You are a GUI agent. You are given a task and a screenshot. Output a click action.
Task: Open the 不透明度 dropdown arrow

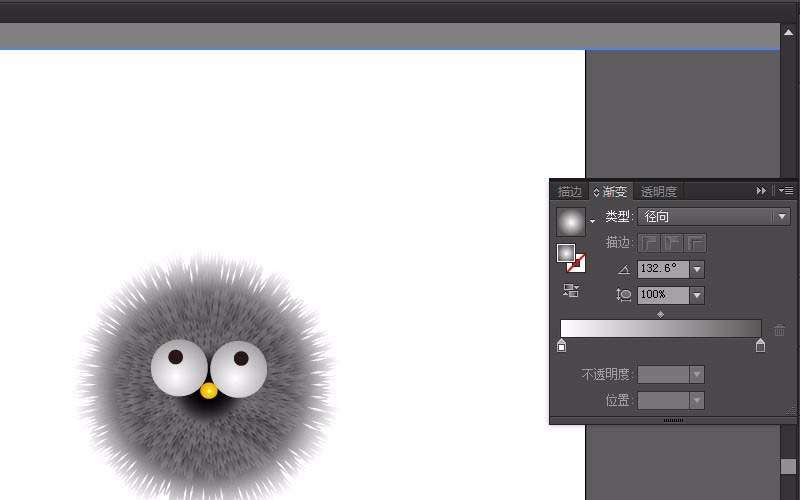click(x=697, y=374)
